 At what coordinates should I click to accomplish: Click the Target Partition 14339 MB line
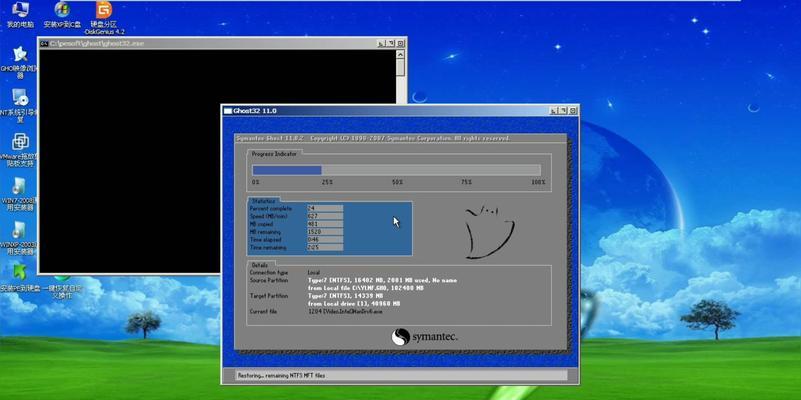point(345,296)
